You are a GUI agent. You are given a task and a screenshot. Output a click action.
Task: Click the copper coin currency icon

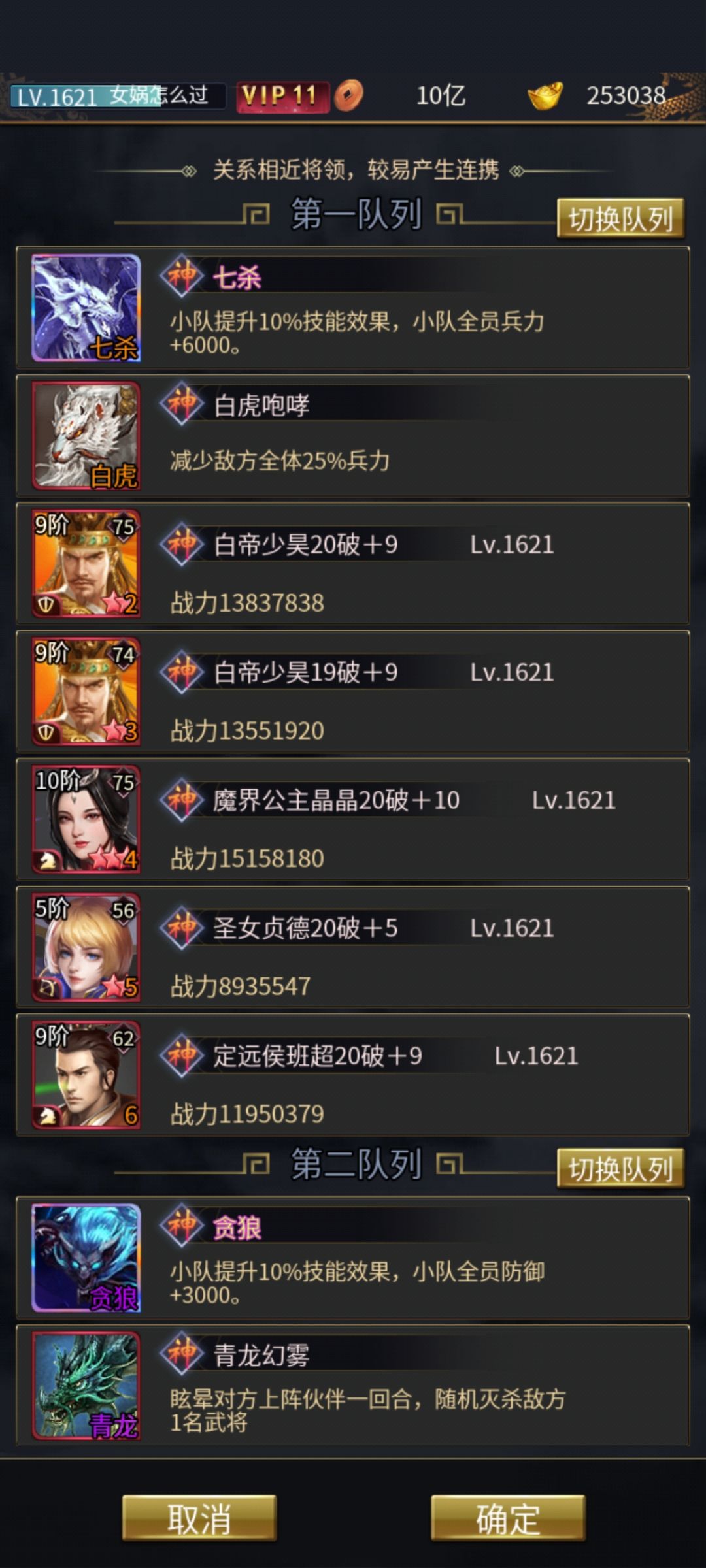click(x=348, y=96)
